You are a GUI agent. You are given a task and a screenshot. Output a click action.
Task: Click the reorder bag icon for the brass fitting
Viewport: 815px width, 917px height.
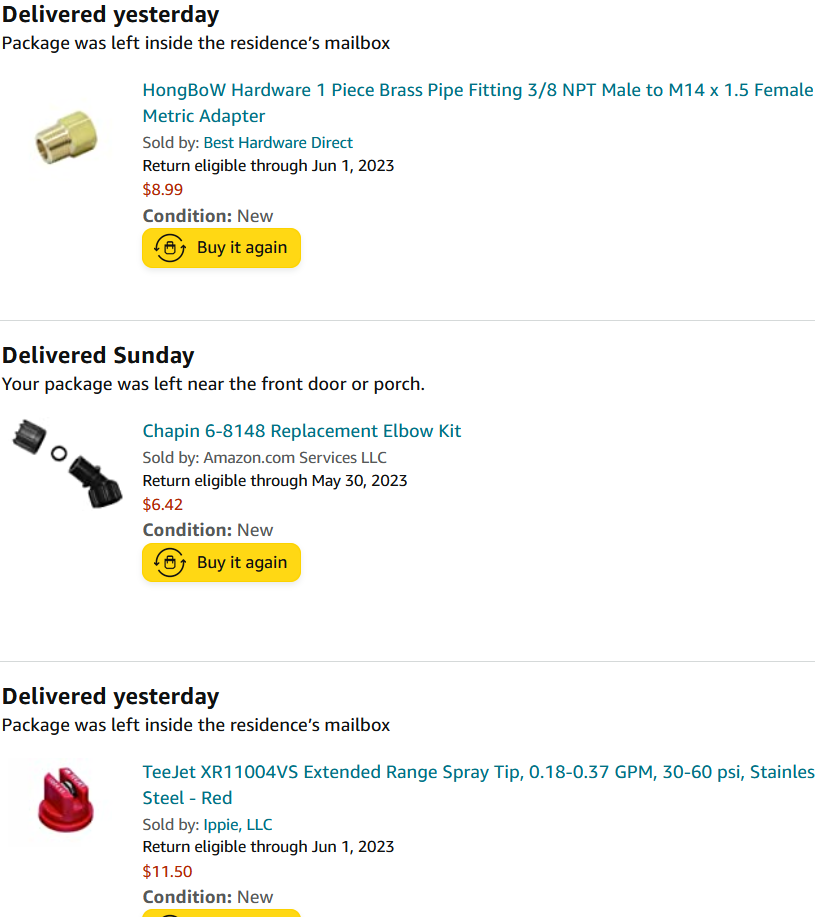pos(170,248)
